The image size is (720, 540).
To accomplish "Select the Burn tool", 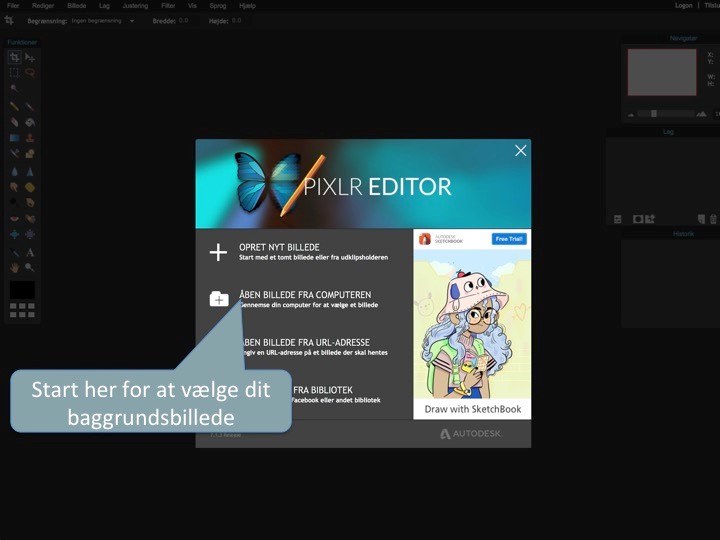I will tap(30, 202).
